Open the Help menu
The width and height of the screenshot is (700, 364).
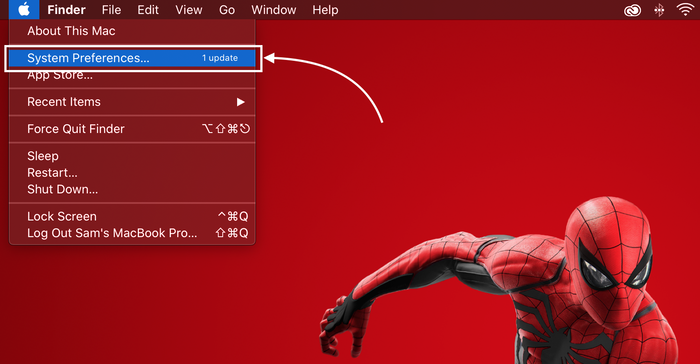[325, 10]
